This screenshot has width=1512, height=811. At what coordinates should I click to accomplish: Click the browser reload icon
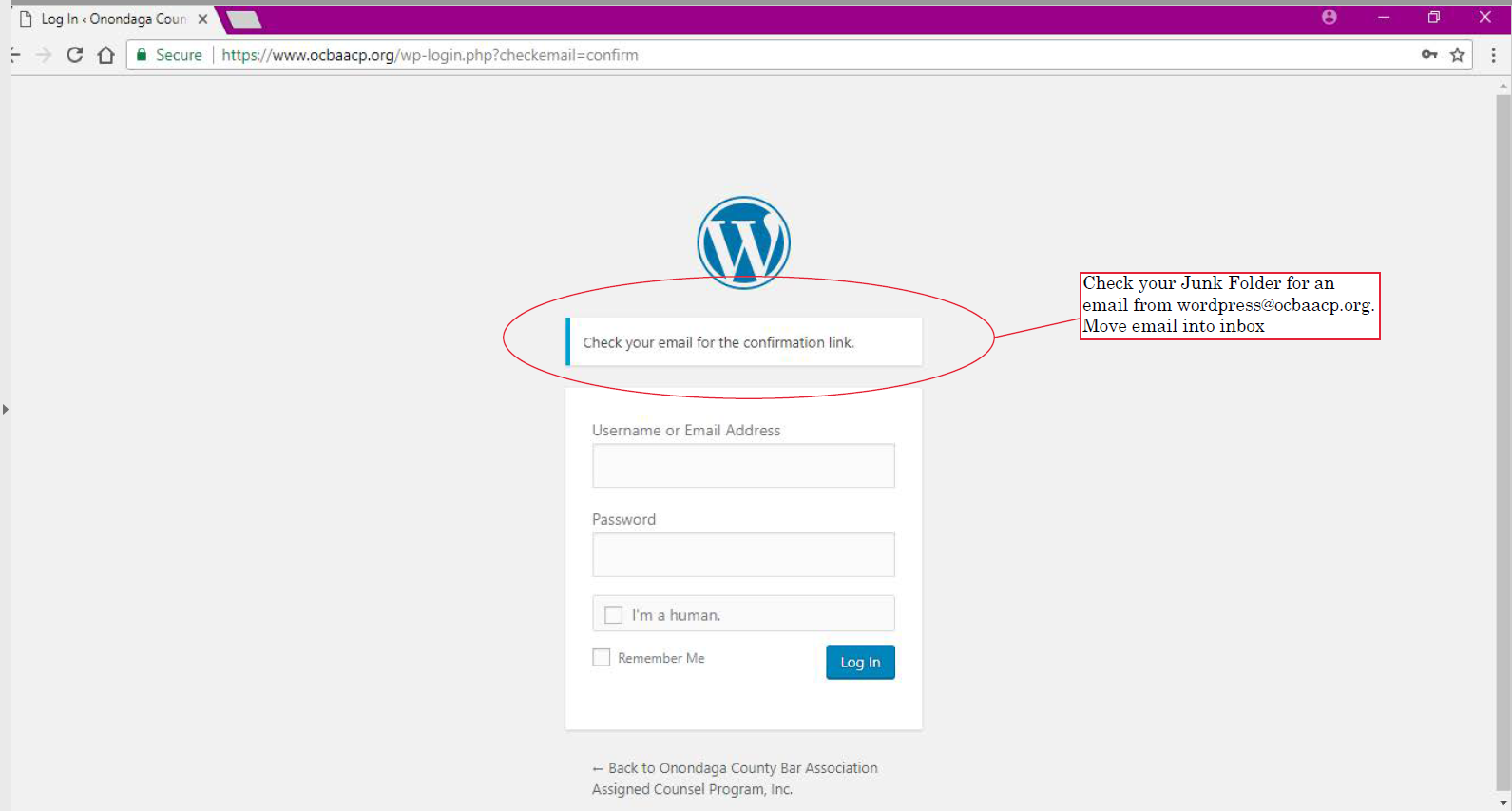pos(74,55)
